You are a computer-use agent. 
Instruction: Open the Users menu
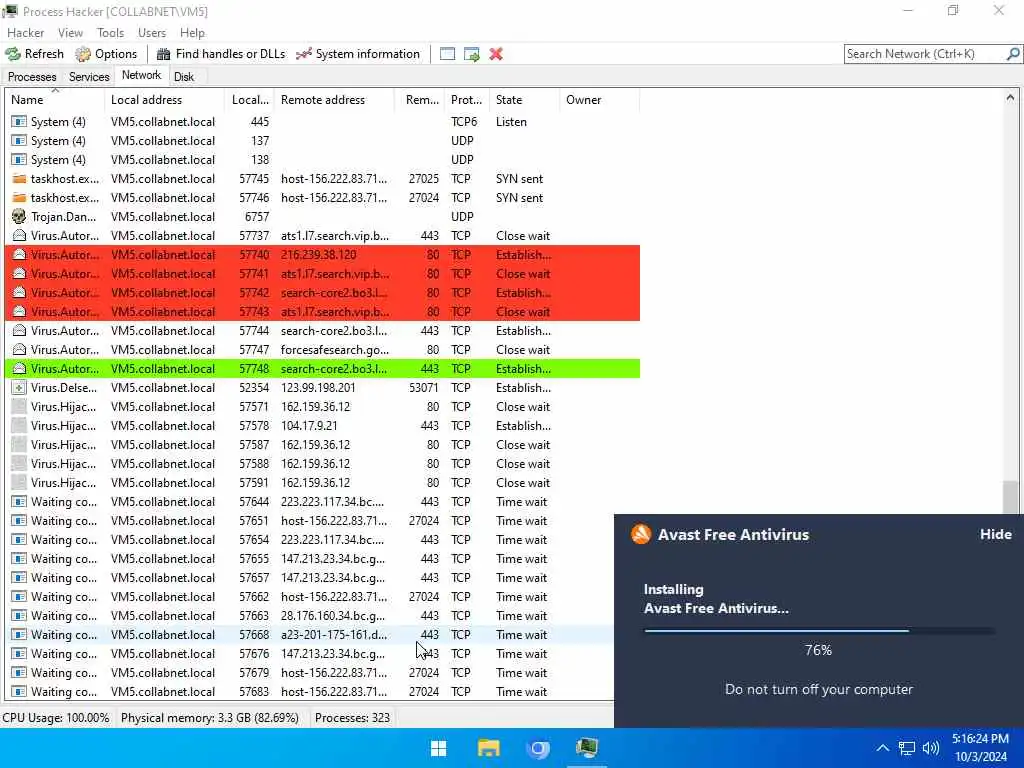[x=152, y=33]
